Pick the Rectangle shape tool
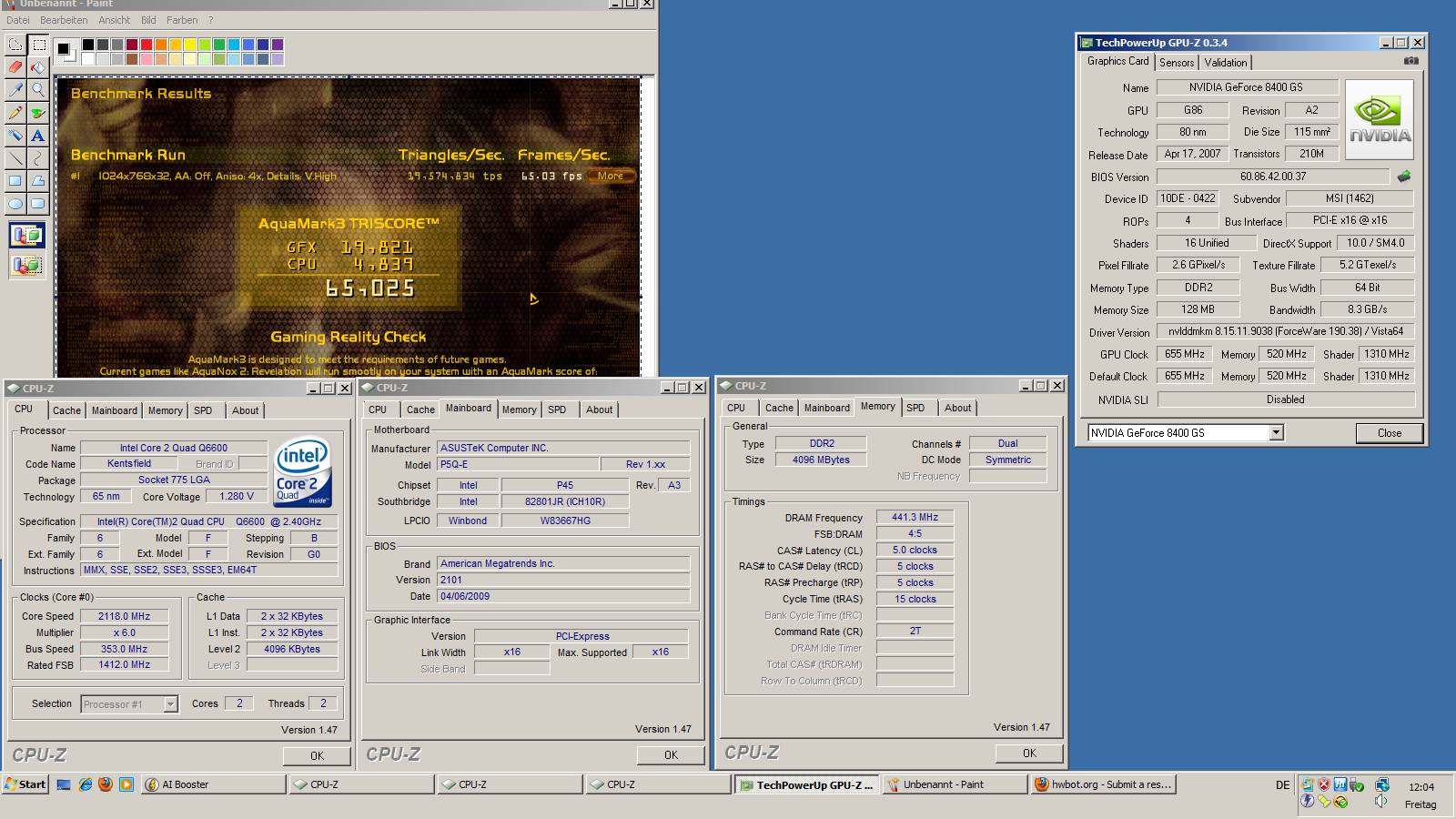 (x=15, y=181)
